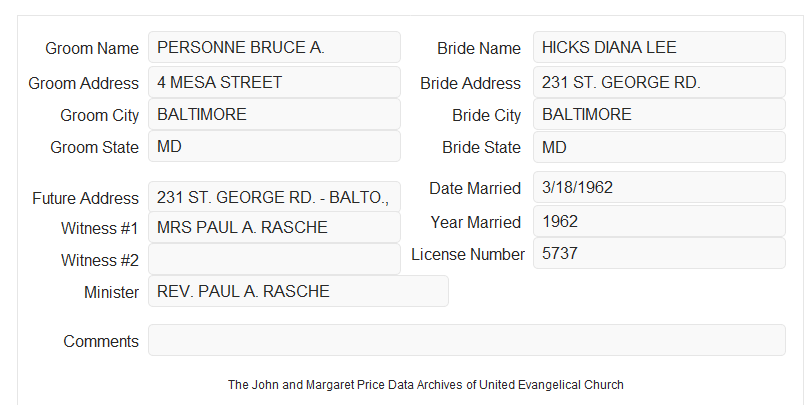
Task: Click the Bride Name label
Action: tap(479, 48)
